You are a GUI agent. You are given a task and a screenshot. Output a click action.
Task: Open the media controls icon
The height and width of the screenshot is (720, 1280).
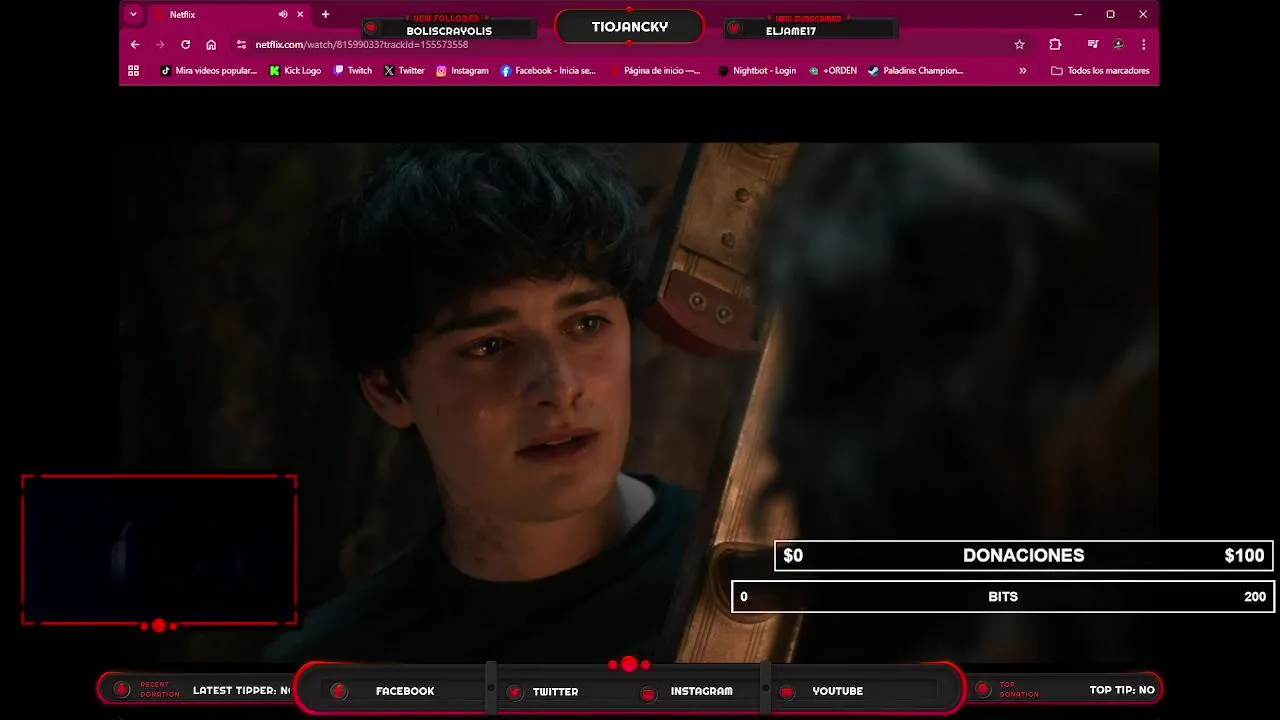pyautogui.click(x=1093, y=45)
